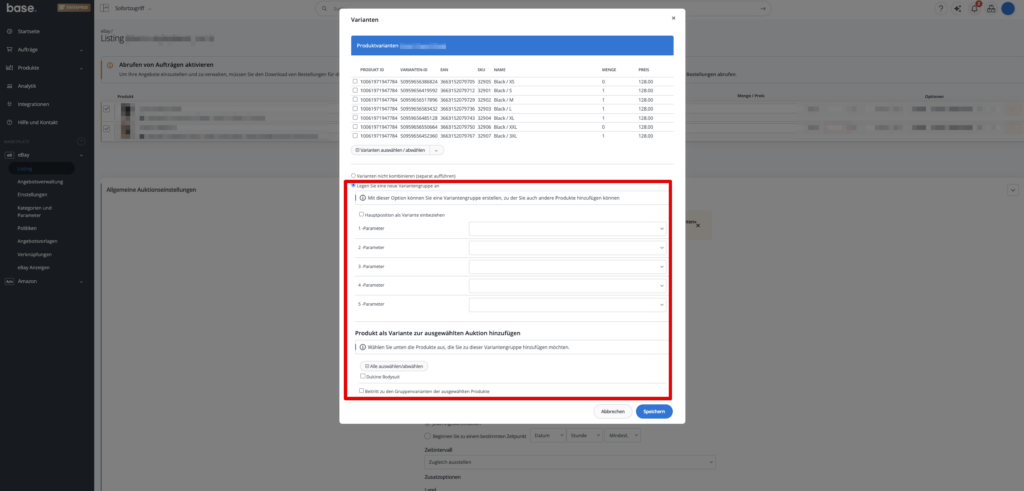Open the Sofortzugriff dropdown
Image resolution: width=1024 pixels, height=491 pixels.
click(133, 8)
